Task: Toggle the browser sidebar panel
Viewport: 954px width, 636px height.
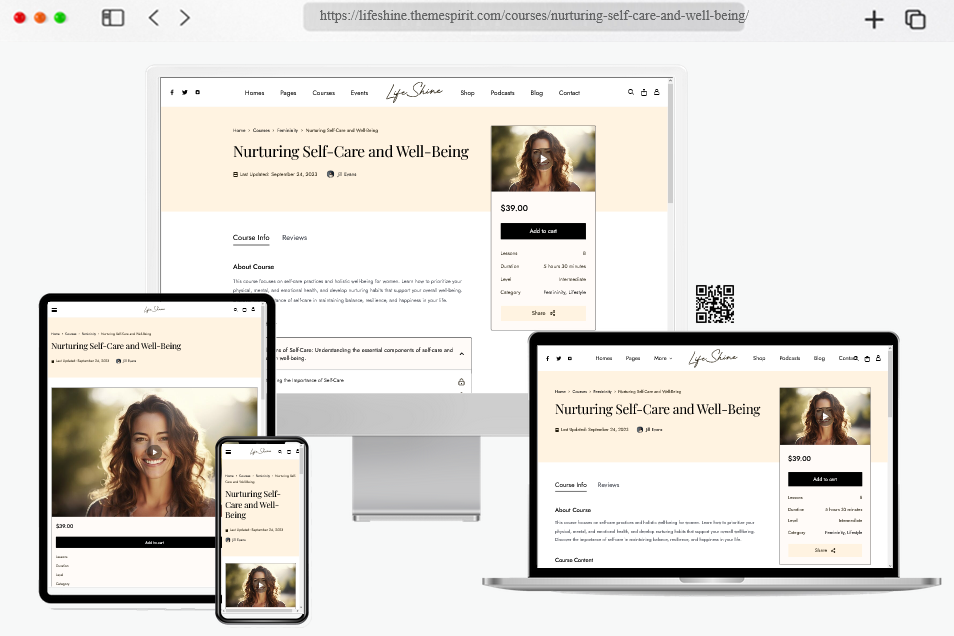Action: pyautogui.click(x=112, y=17)
